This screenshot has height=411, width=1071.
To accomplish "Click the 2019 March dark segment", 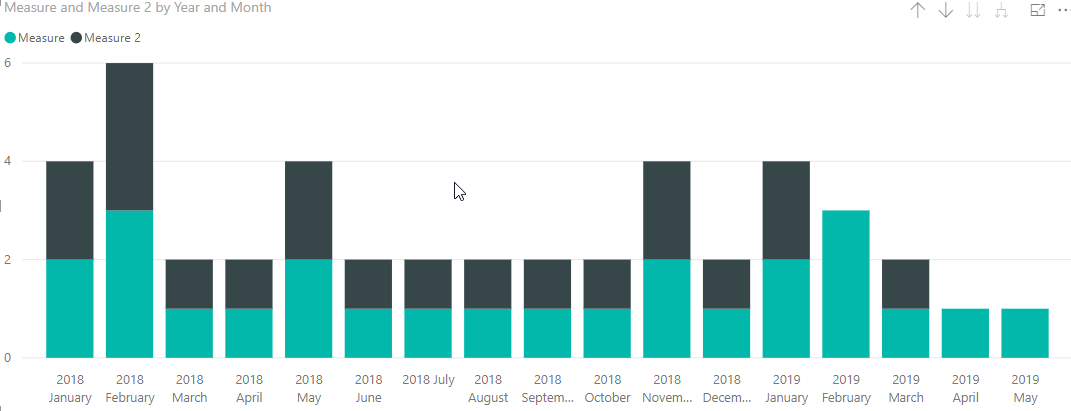I will click(905, 284).
